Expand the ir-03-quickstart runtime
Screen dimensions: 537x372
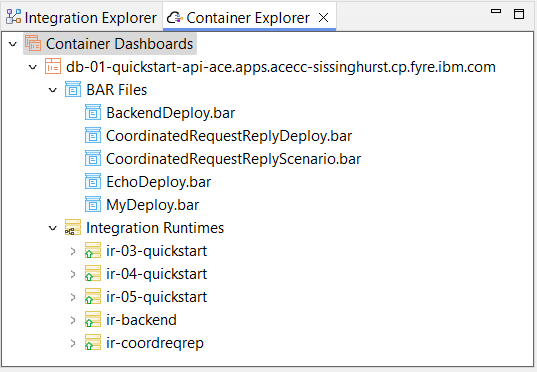tap(73, 251)
